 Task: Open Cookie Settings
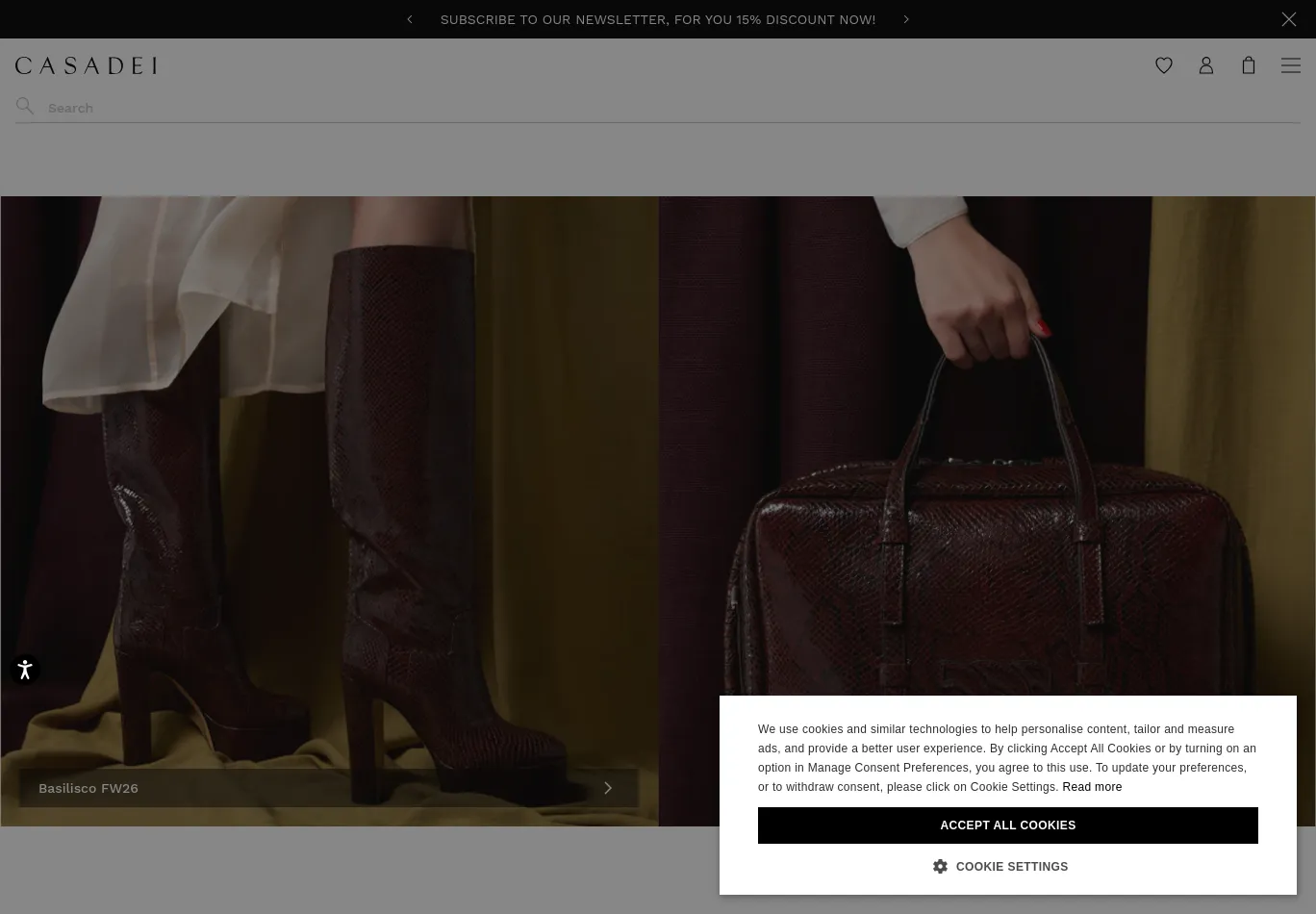[x=1000, y=867]
